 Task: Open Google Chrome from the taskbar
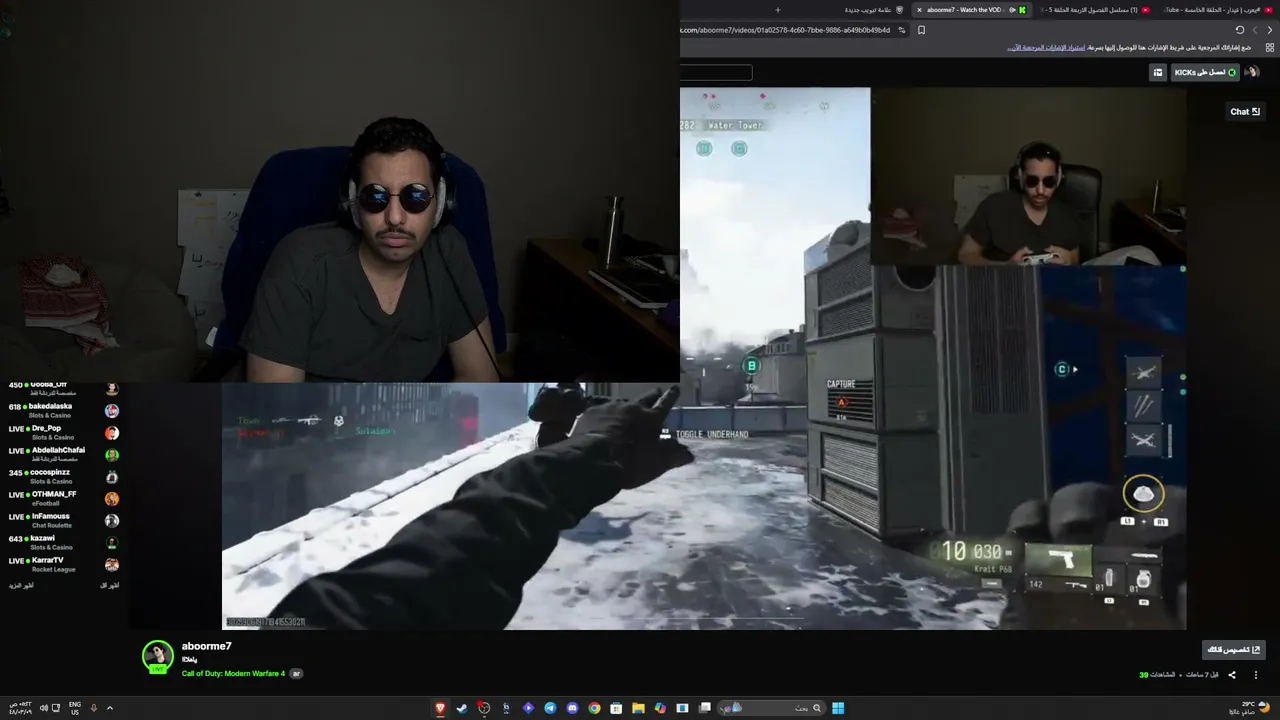594,708
